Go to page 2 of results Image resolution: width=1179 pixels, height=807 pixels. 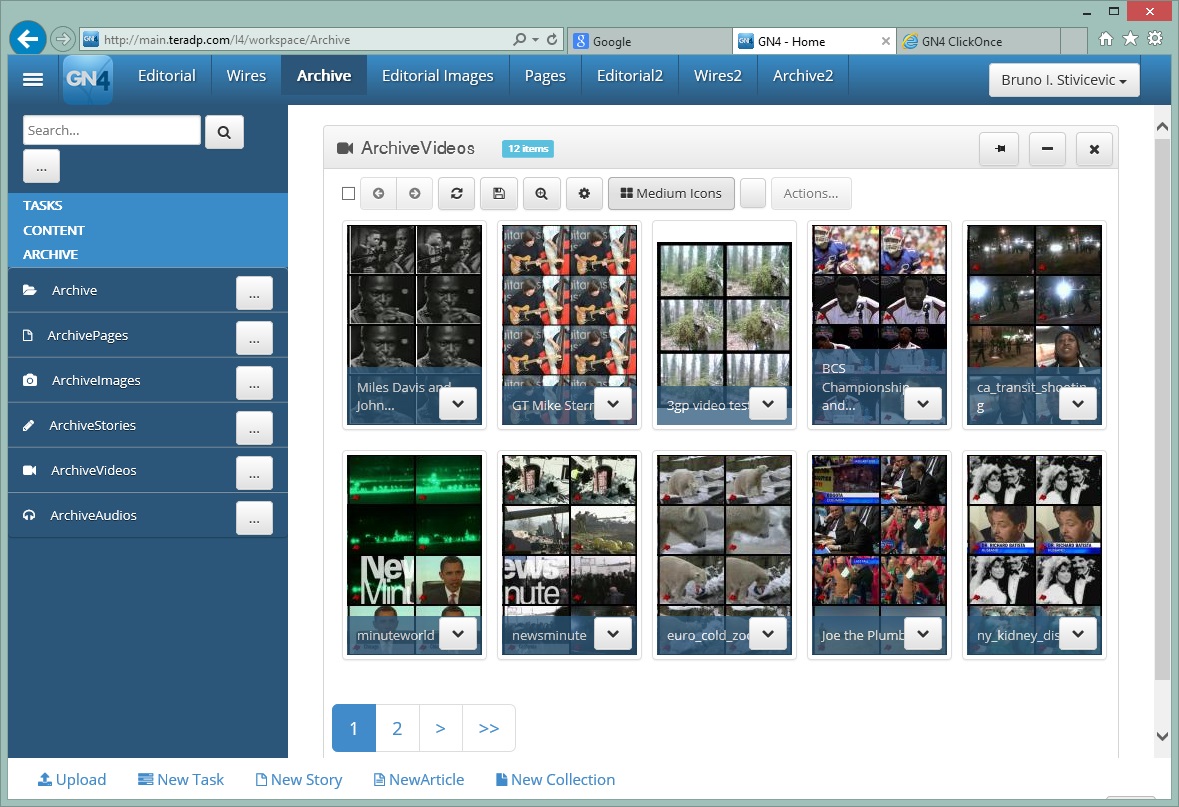tap(397, 728)
